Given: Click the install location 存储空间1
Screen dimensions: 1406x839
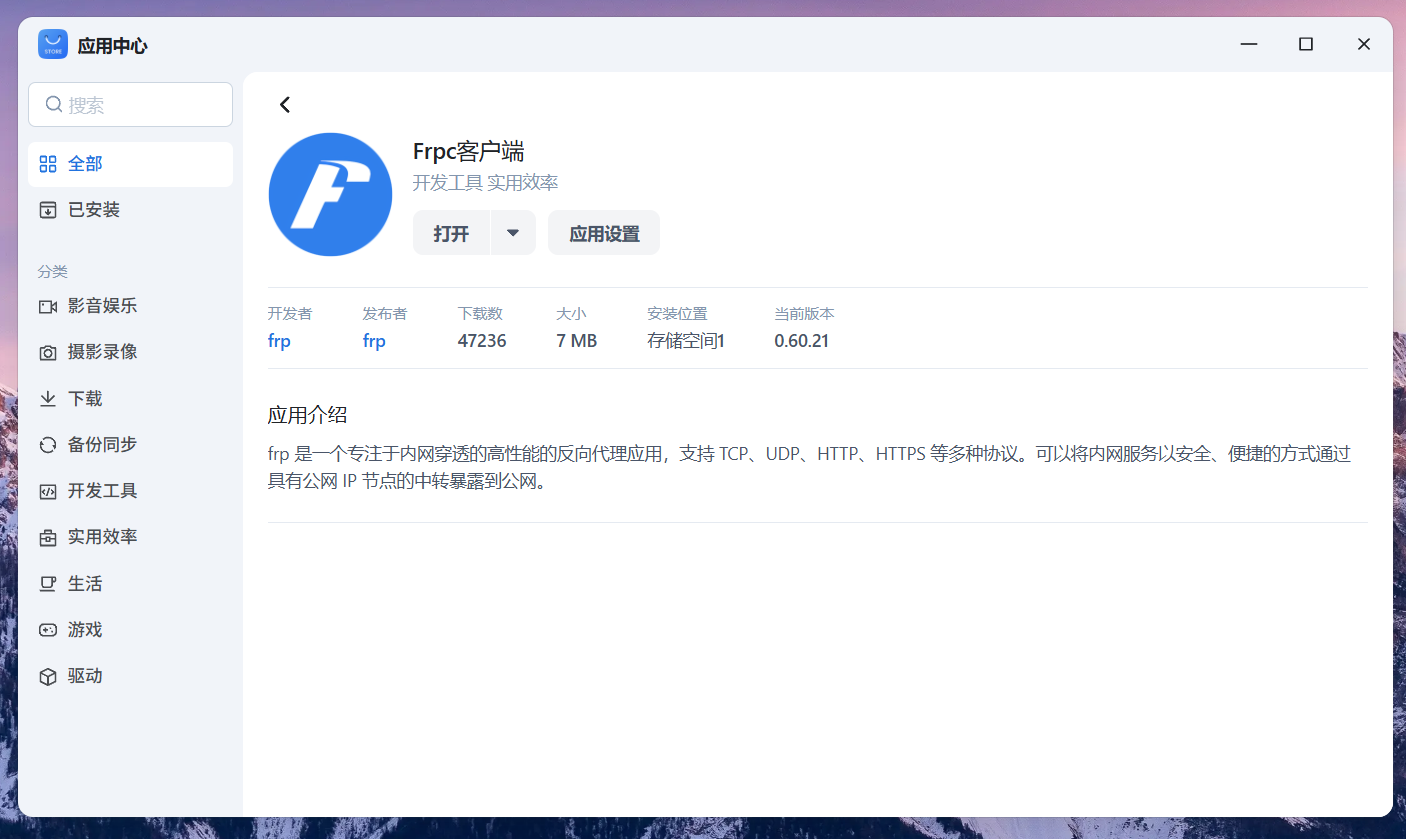Looking at the screenshot, I should pyautogui.click(x=686, y=341).
